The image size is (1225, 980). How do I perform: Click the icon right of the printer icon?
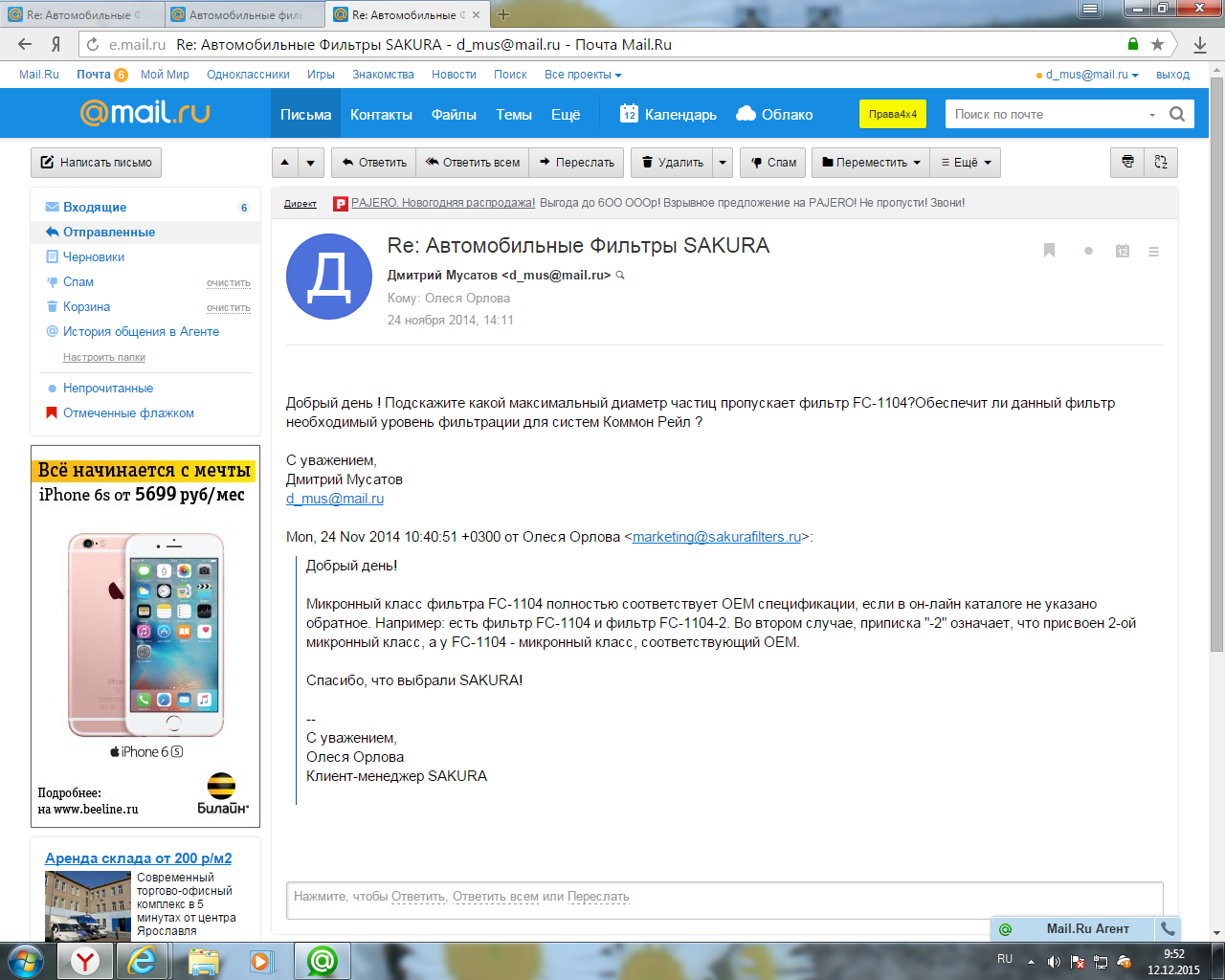coord(1161,163)
